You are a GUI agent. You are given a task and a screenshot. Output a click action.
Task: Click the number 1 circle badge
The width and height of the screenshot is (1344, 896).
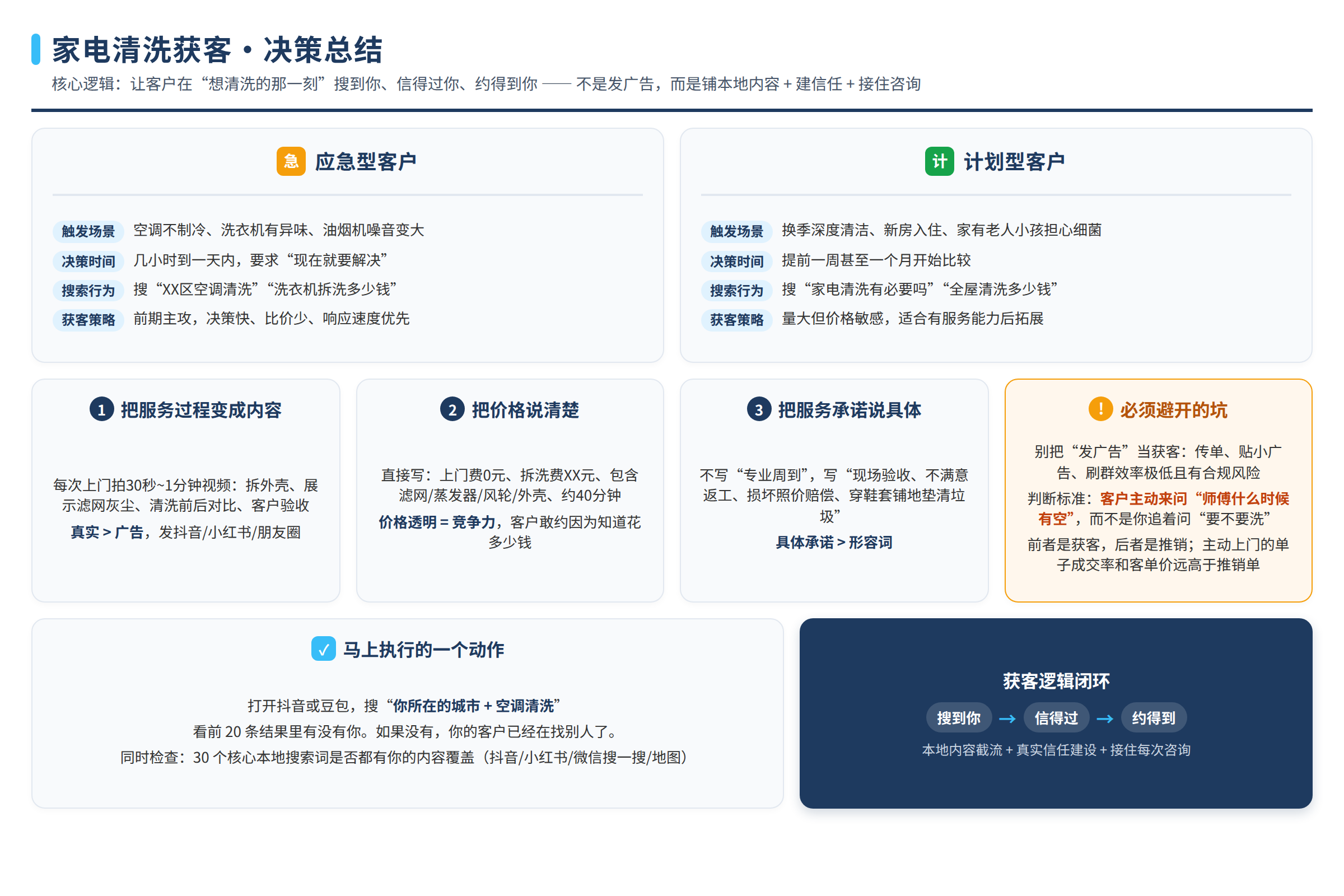[x=102, y=409]
